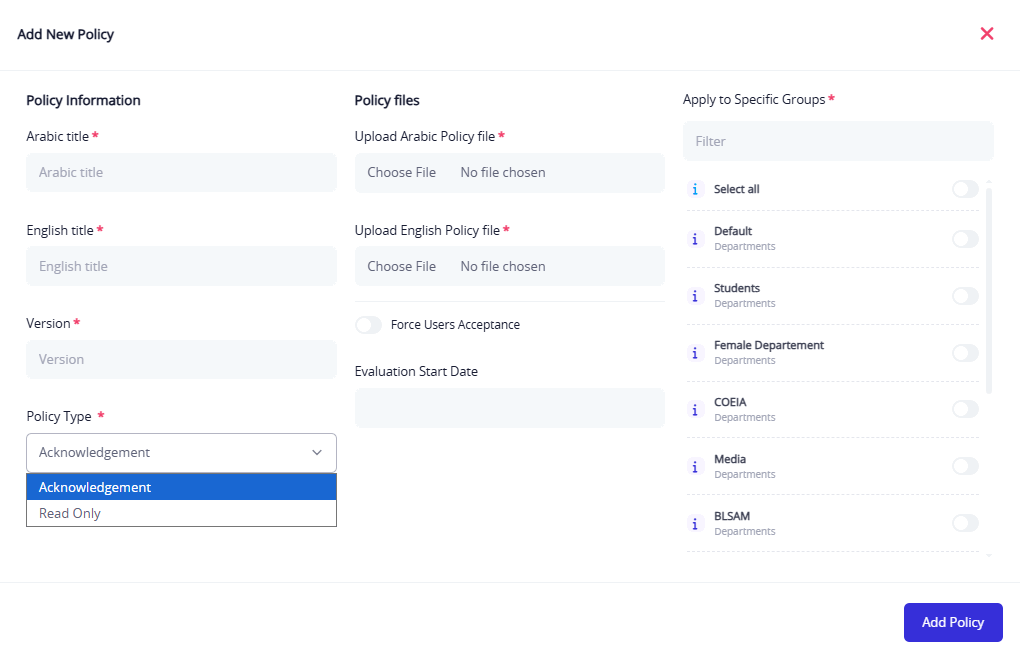The width and height of the screenshot is (1020, 662).
Task: Focus the groups Filter field
Action: coord(837,141)
